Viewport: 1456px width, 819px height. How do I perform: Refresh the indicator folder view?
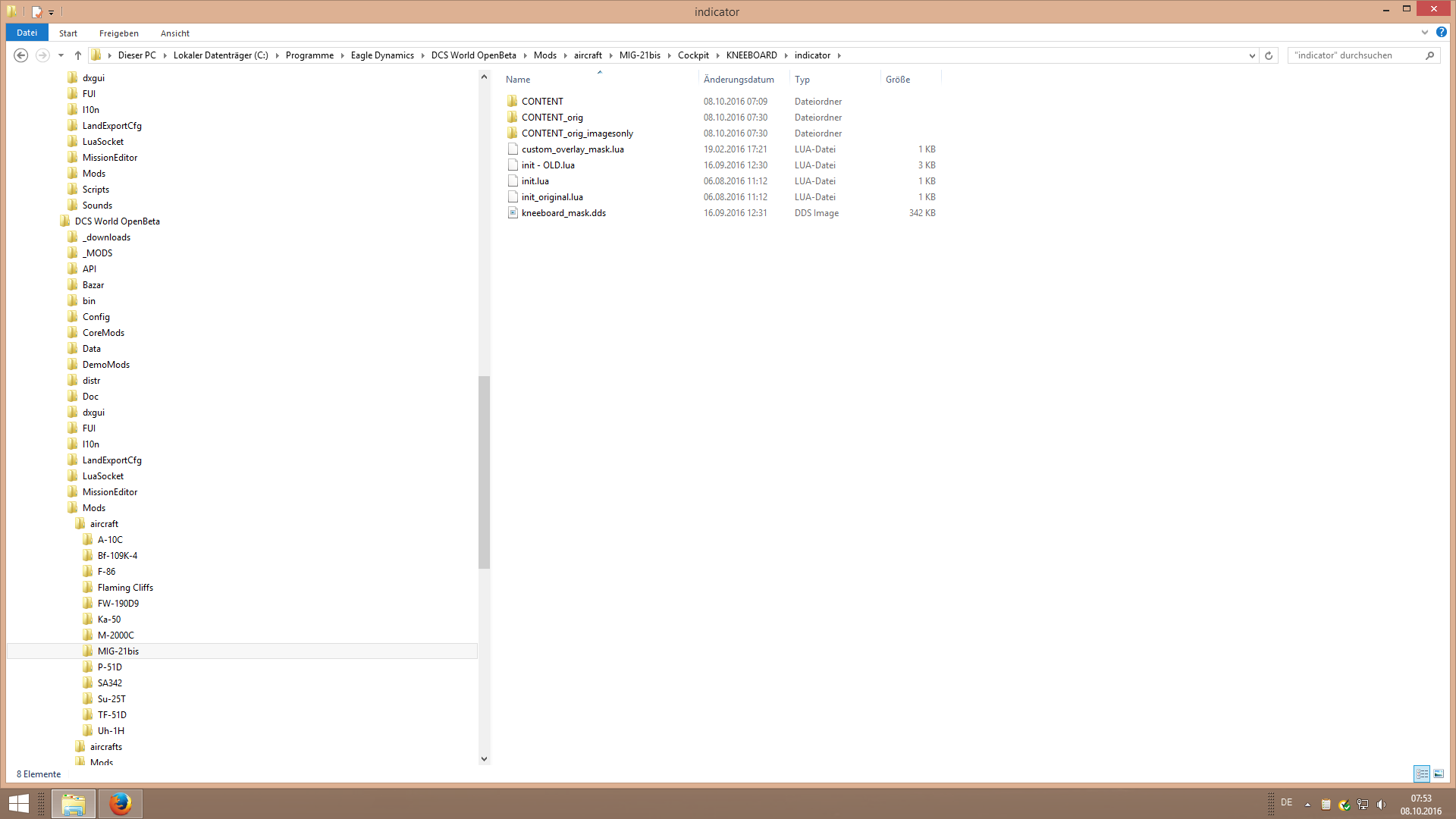(x=1268, y=55)
